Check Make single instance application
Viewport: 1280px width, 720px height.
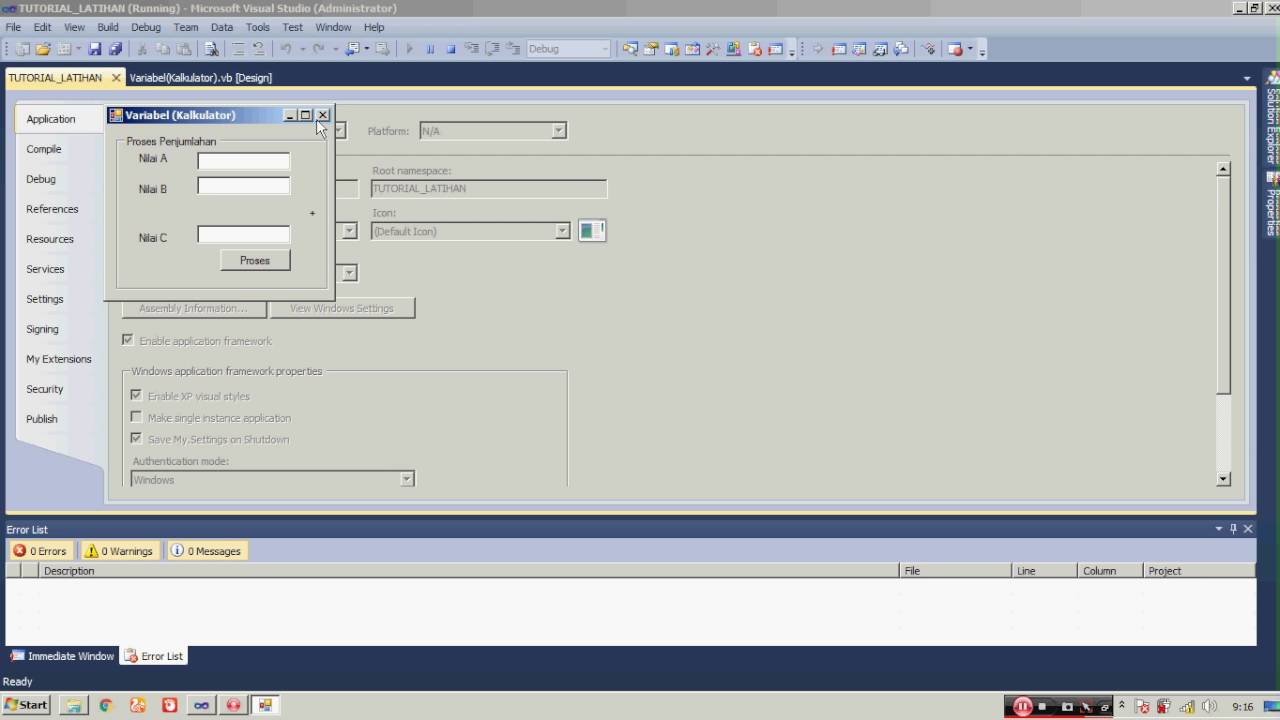click(x=136, y=417)
